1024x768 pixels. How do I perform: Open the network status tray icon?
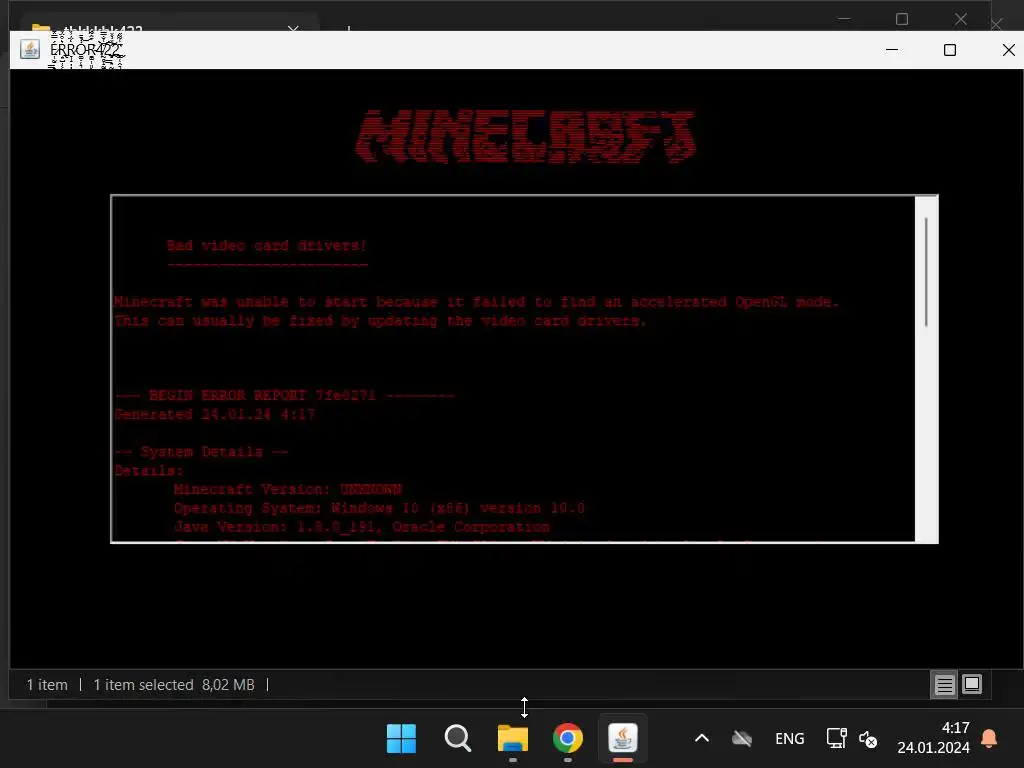tap(837, 739)
